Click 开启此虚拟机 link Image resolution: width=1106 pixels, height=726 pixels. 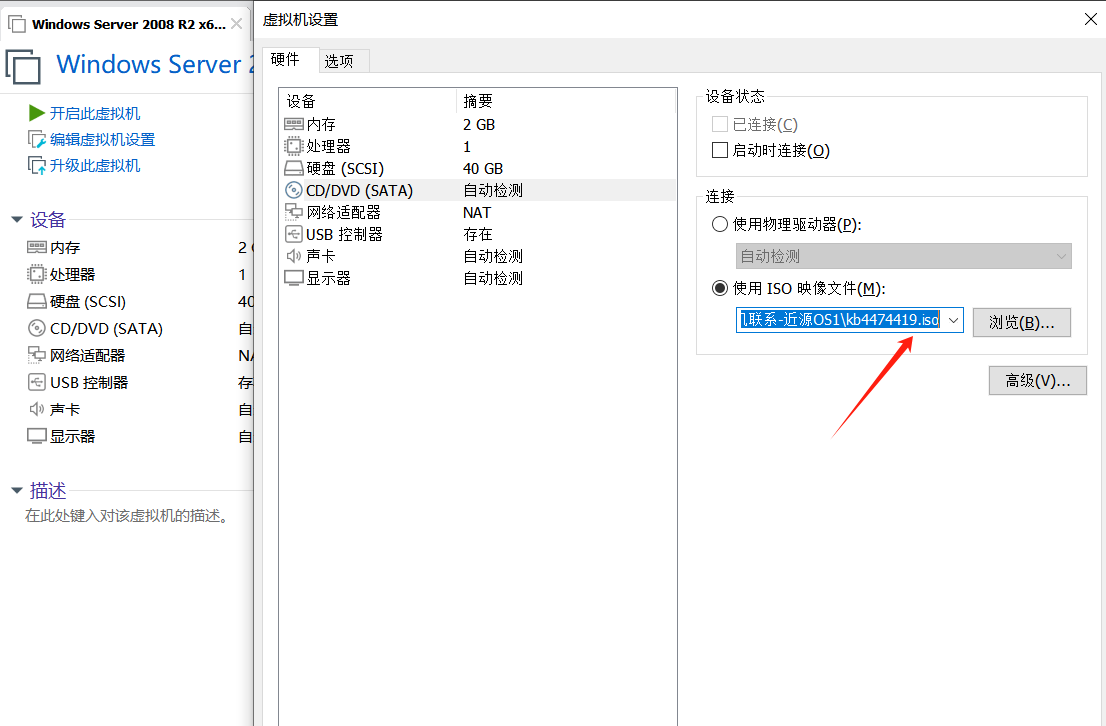(95, 113)
